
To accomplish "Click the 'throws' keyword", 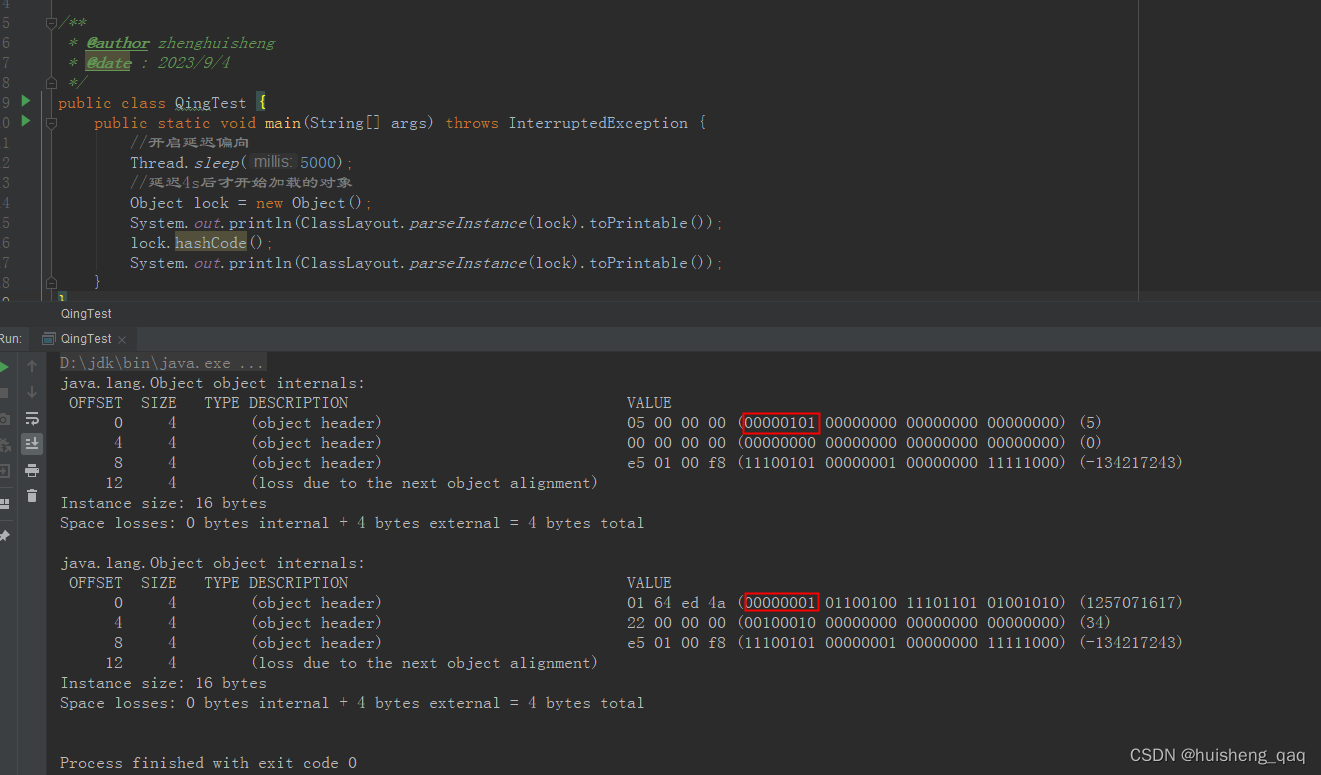I will click(472, 123).
